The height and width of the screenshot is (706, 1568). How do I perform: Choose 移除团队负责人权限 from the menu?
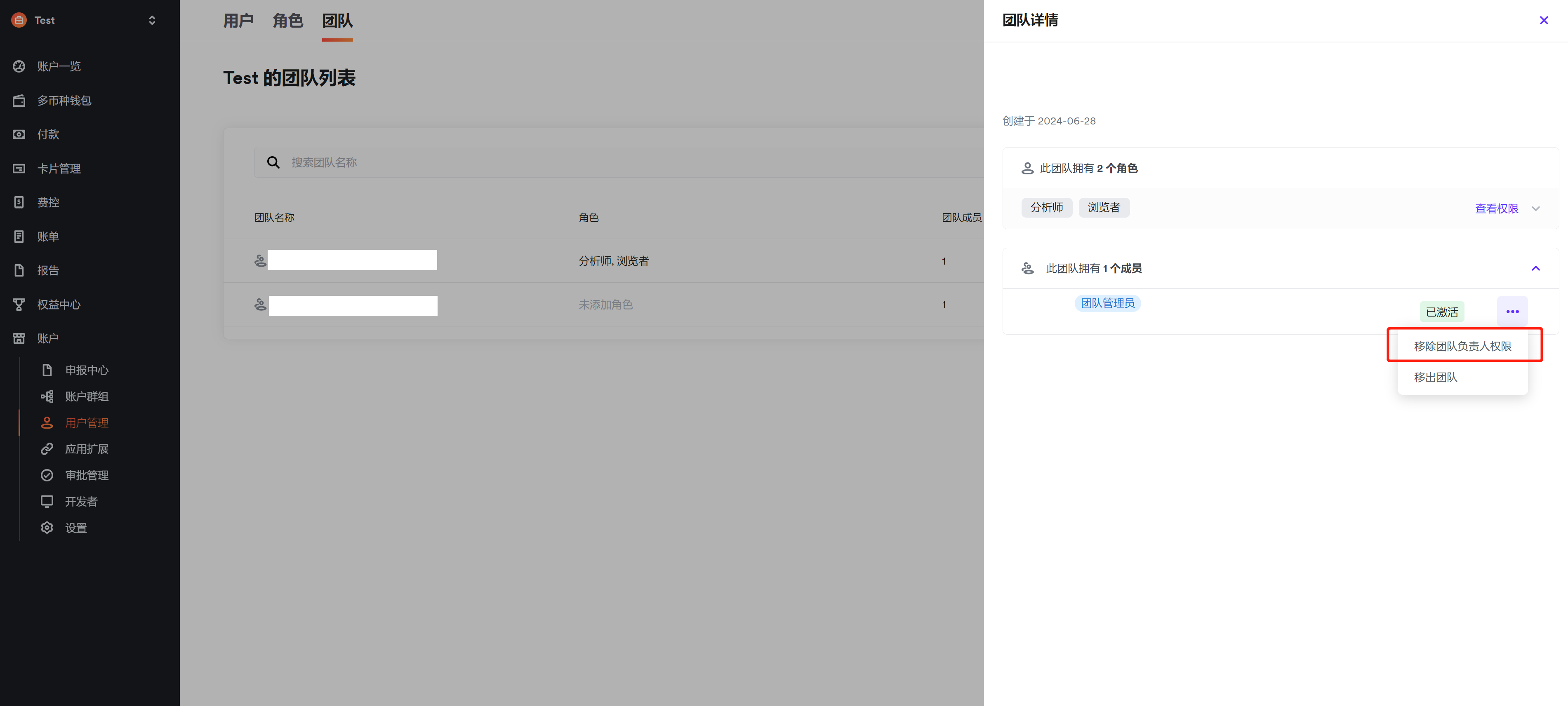(1463, 346)
